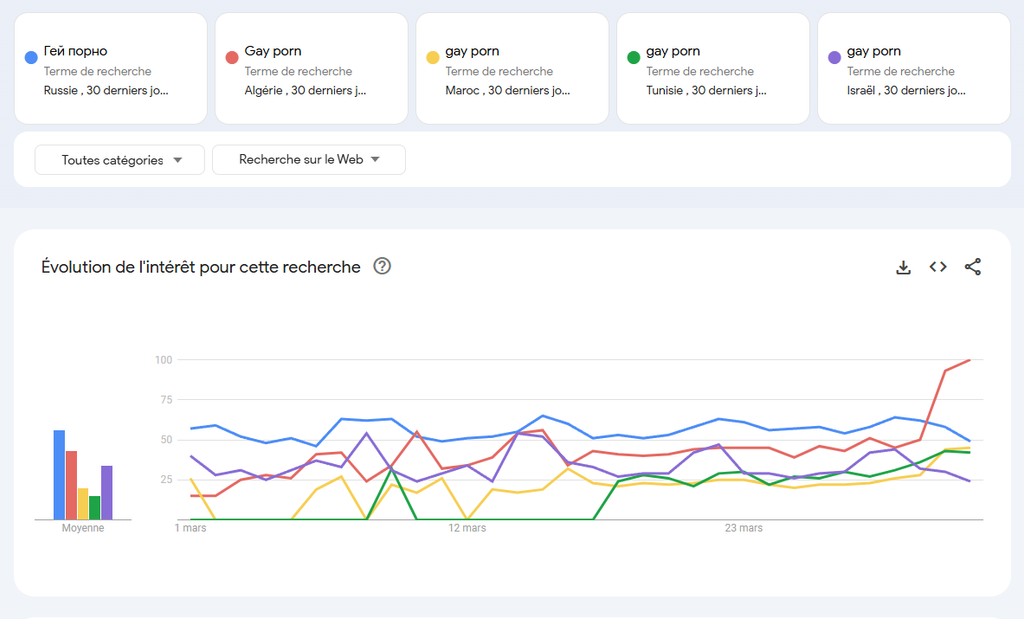Click the green dot of the Tunisie term

coord(633,58)
